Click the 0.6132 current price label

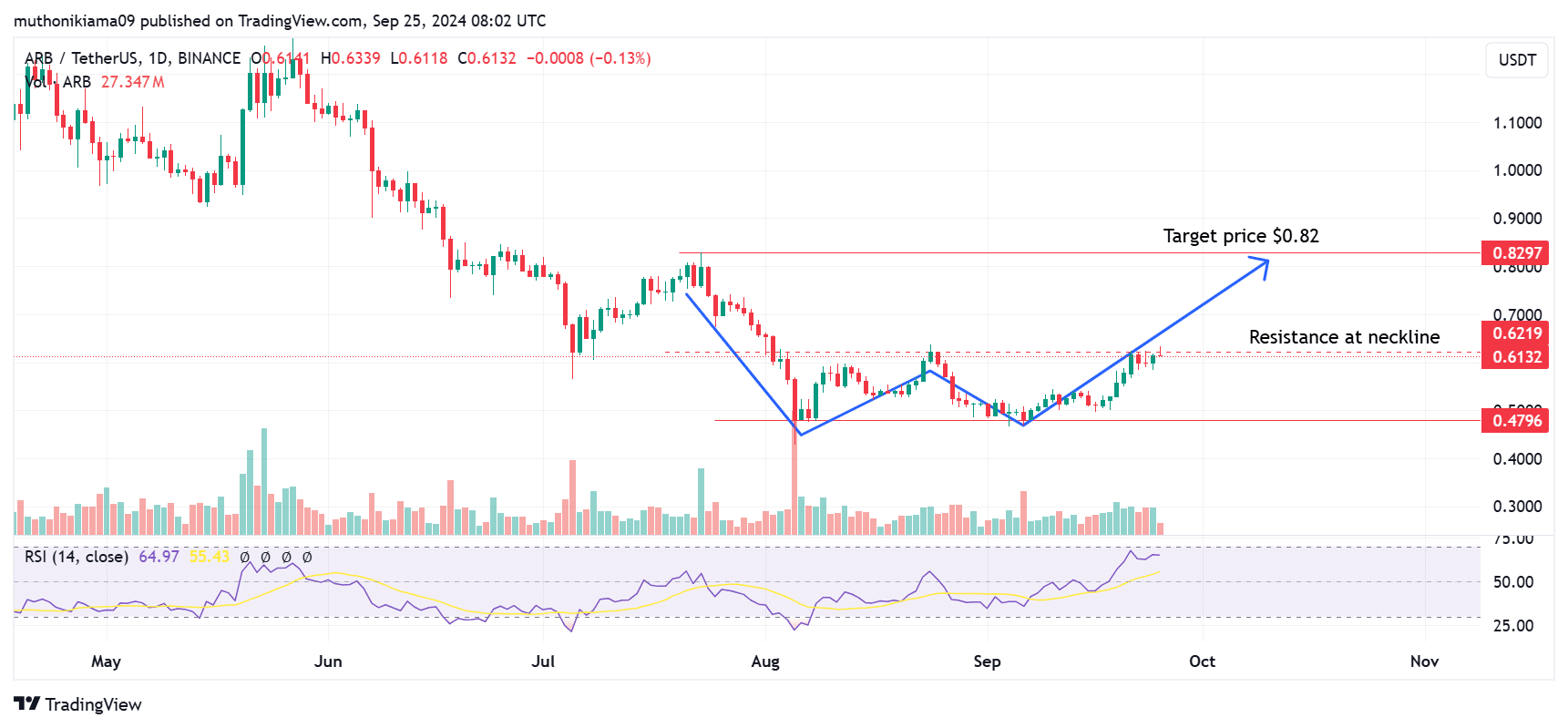[x=1517, y=357]
